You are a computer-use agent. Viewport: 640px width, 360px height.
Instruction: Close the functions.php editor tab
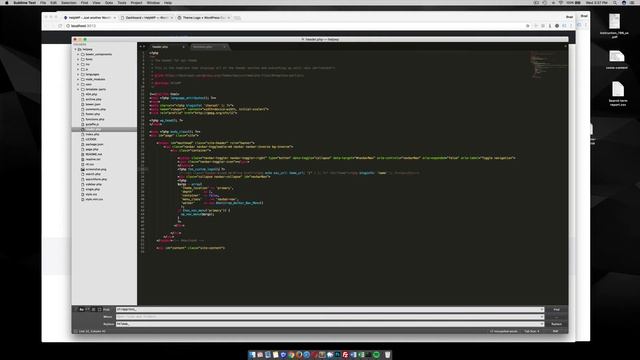pyautogui.click(x=224, y=47)
